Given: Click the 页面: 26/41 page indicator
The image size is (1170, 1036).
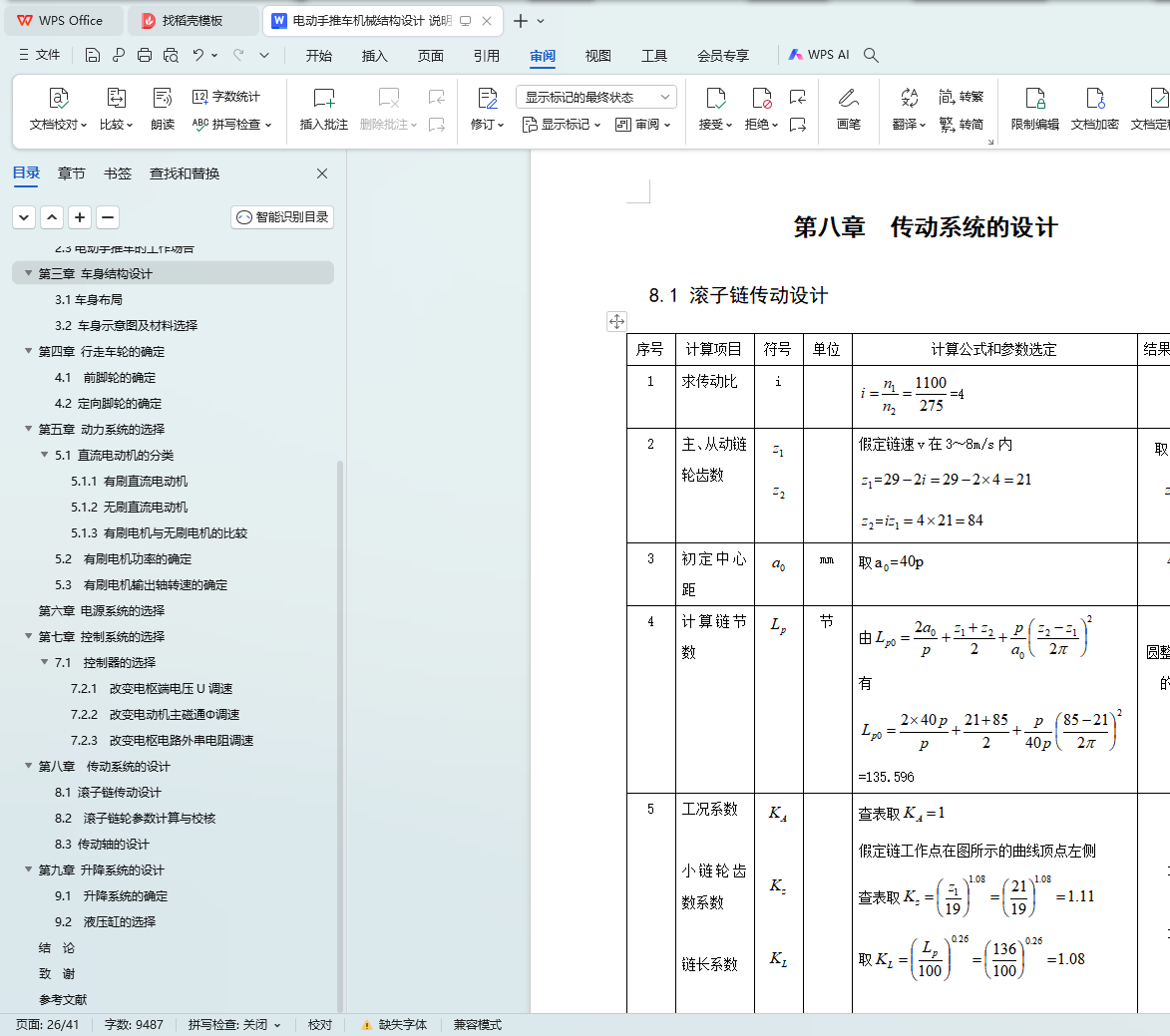Looking at the screenshot, I should coord(47,1025).
